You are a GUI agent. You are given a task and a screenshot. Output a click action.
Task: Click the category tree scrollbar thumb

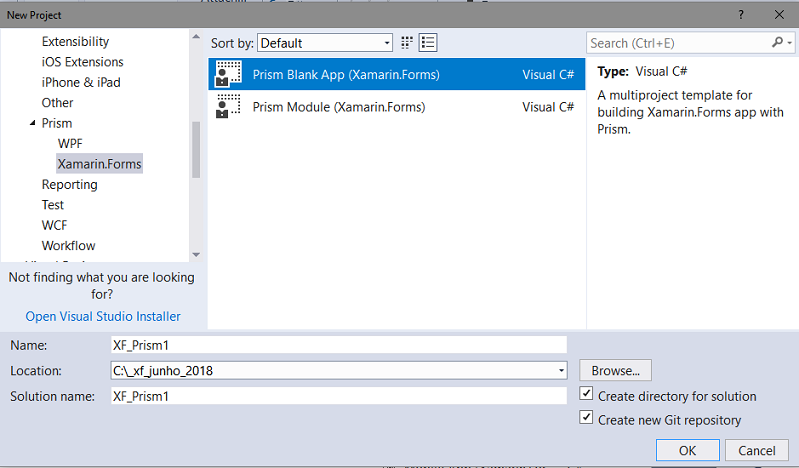coord(196,149)
